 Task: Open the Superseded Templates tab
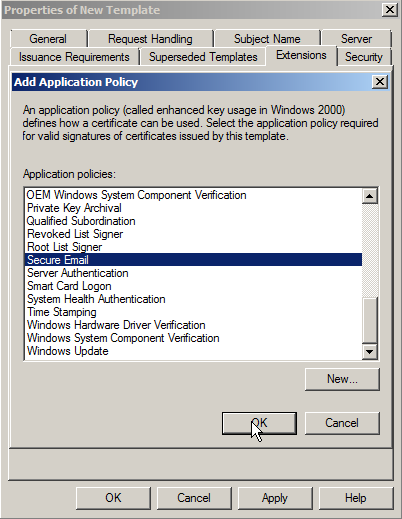[x=203, y=57]
